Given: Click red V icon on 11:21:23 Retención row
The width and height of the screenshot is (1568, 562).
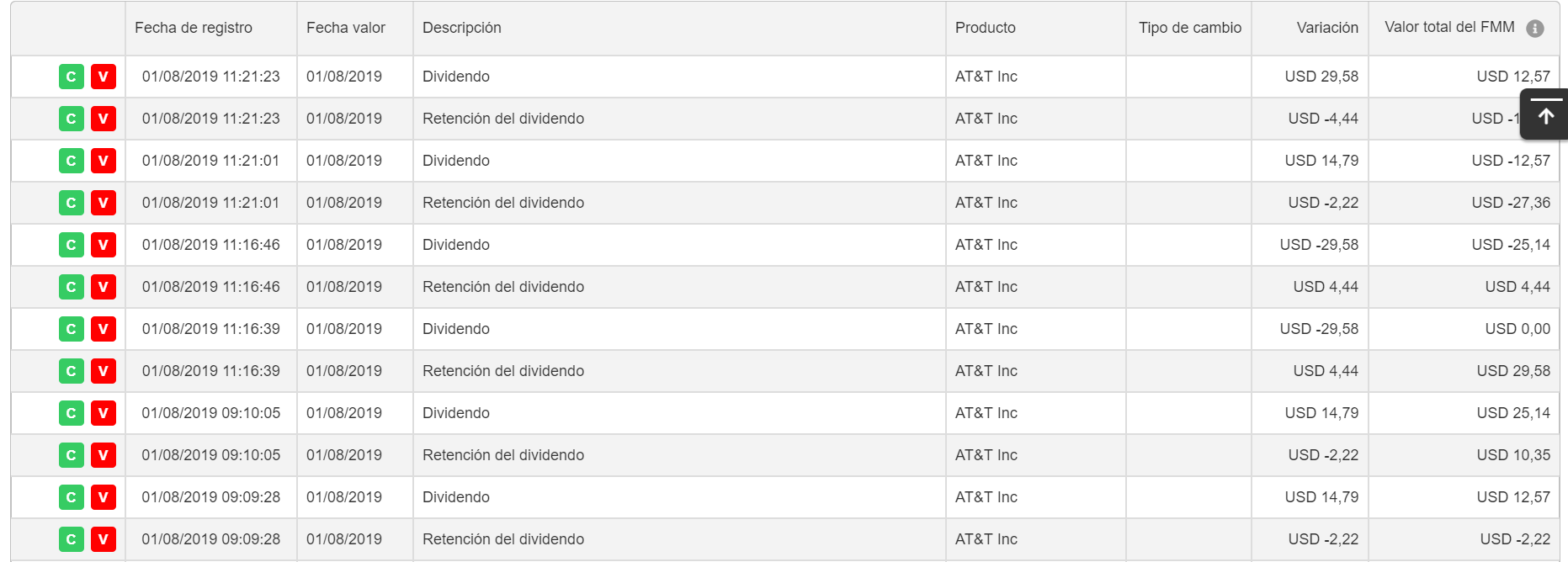Looking at the screenshot, I should tap(104, 119).
